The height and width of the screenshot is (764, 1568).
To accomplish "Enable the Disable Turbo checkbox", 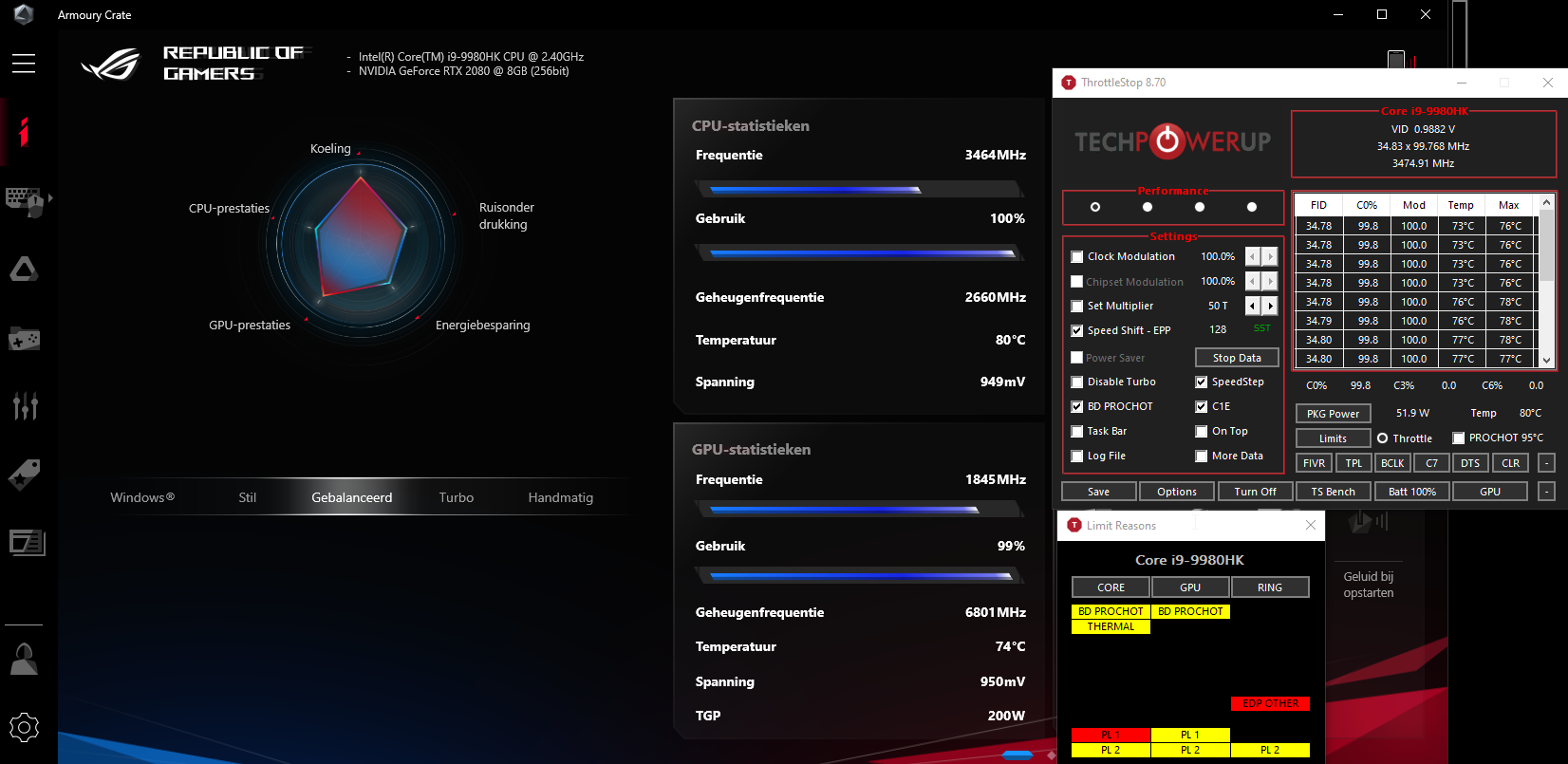I will point(1077,382).
